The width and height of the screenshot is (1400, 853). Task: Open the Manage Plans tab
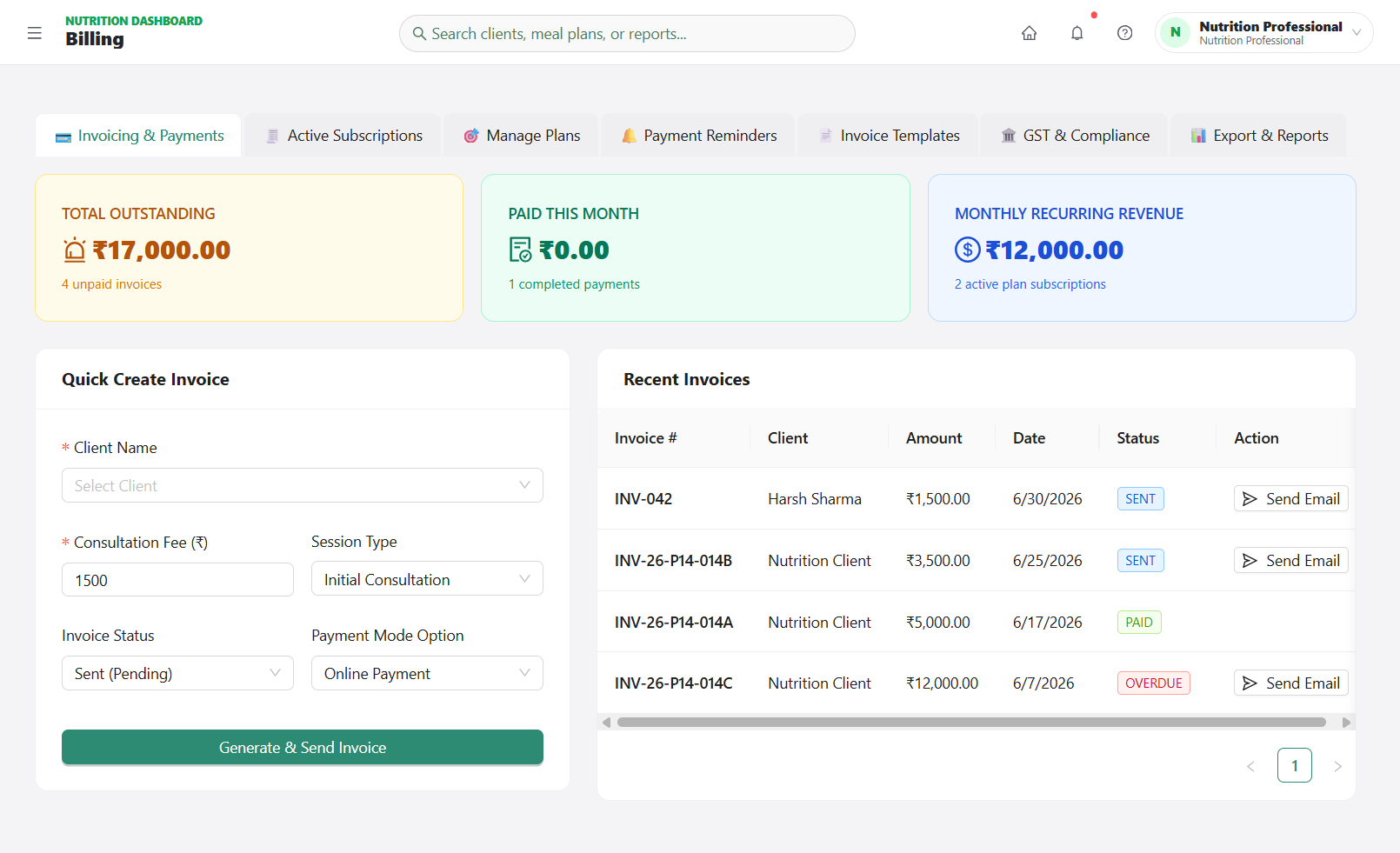(522, 136)
